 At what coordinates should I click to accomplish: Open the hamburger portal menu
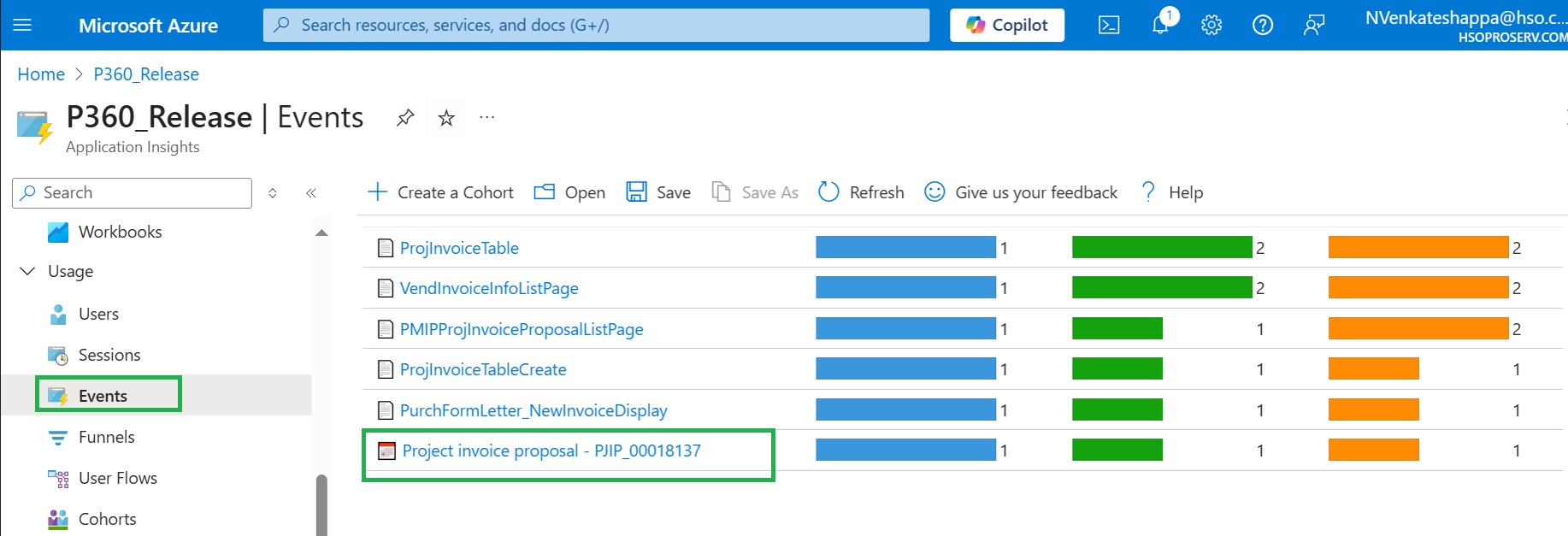pos(23,26)
